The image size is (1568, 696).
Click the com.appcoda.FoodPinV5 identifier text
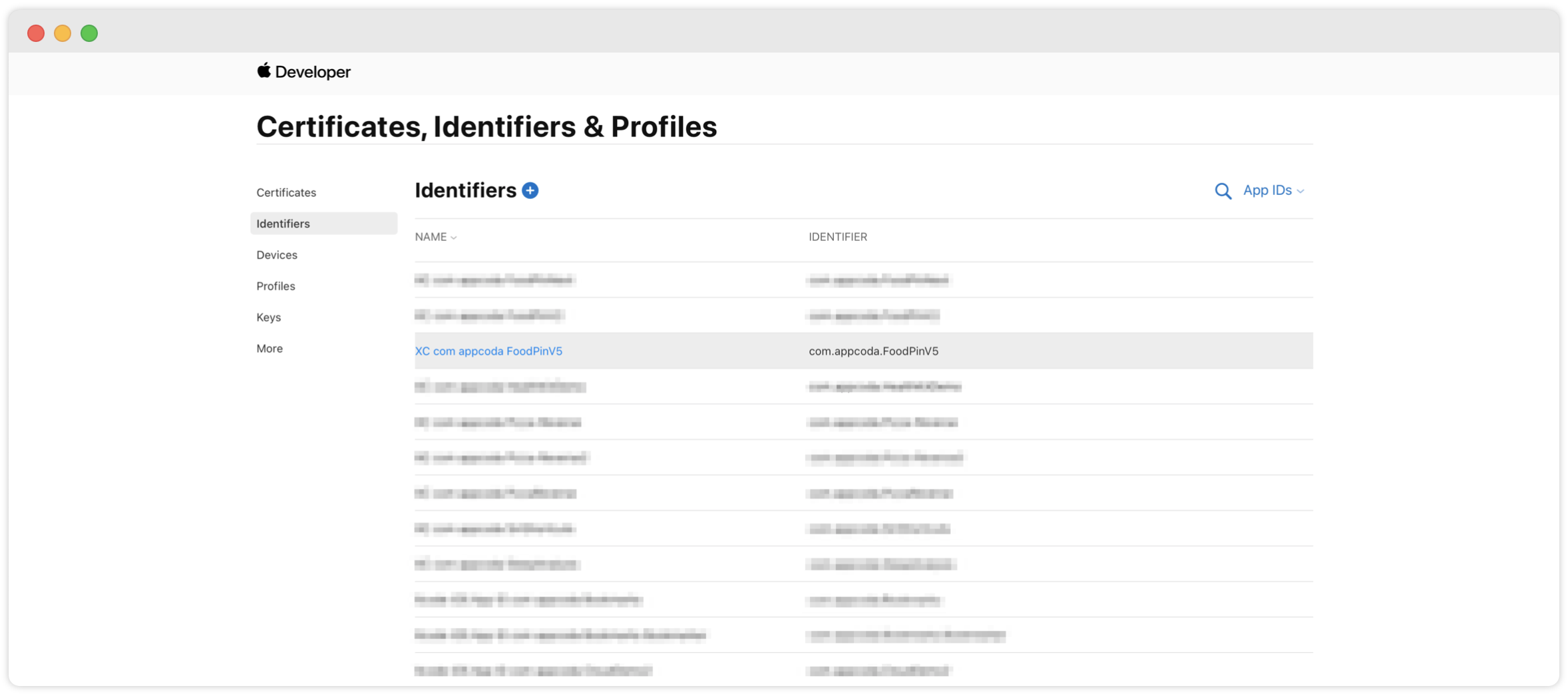[873, 351]
